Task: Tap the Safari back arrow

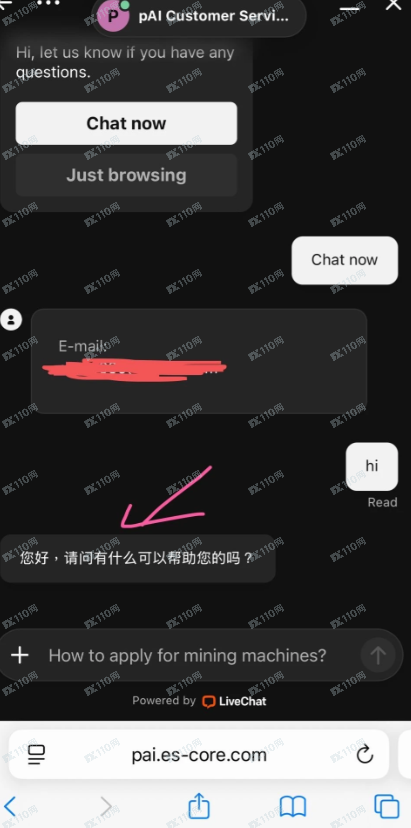Action: coord(10,807)
